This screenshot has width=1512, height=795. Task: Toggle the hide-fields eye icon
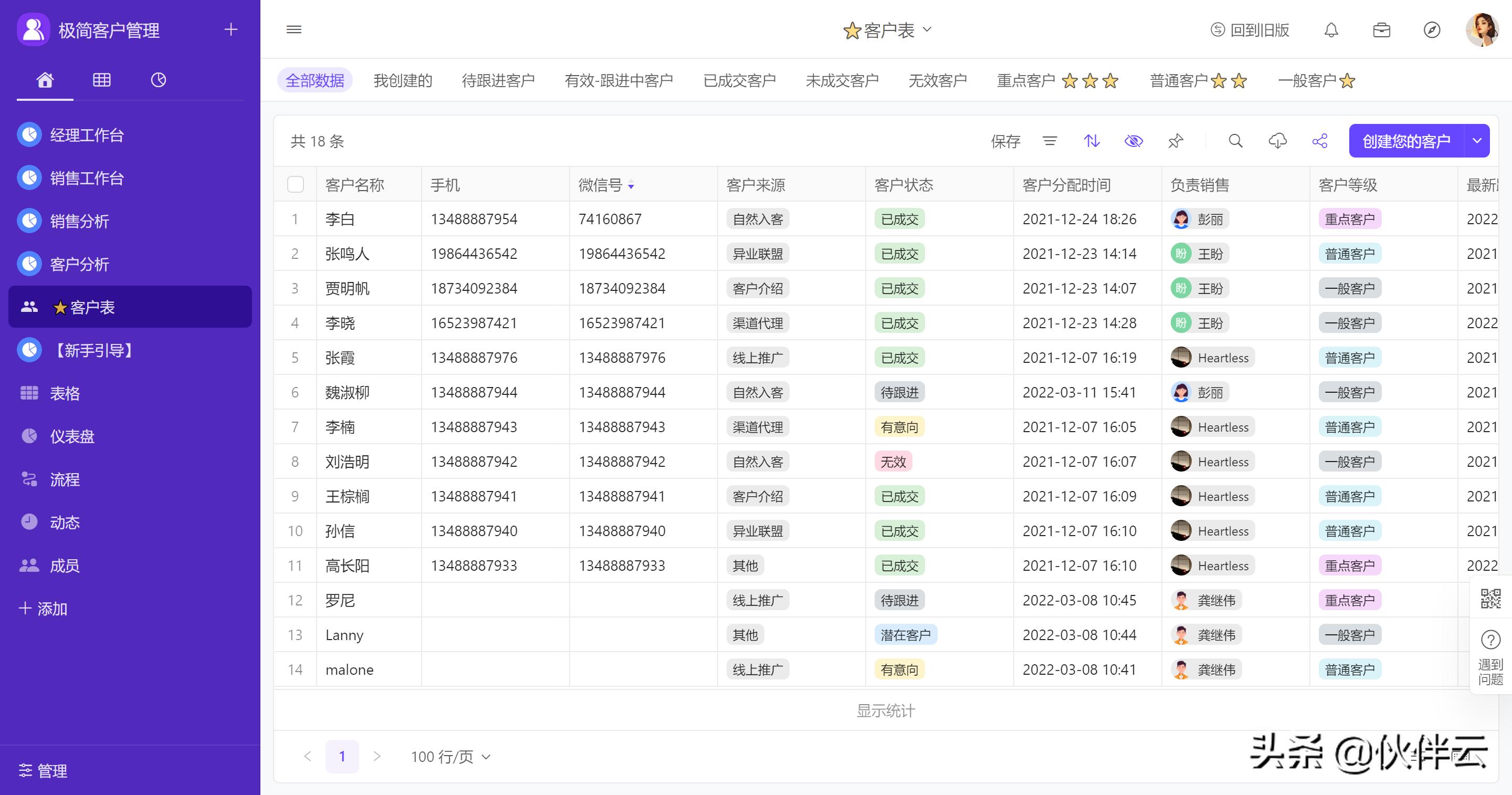(x=1133, y=141)
